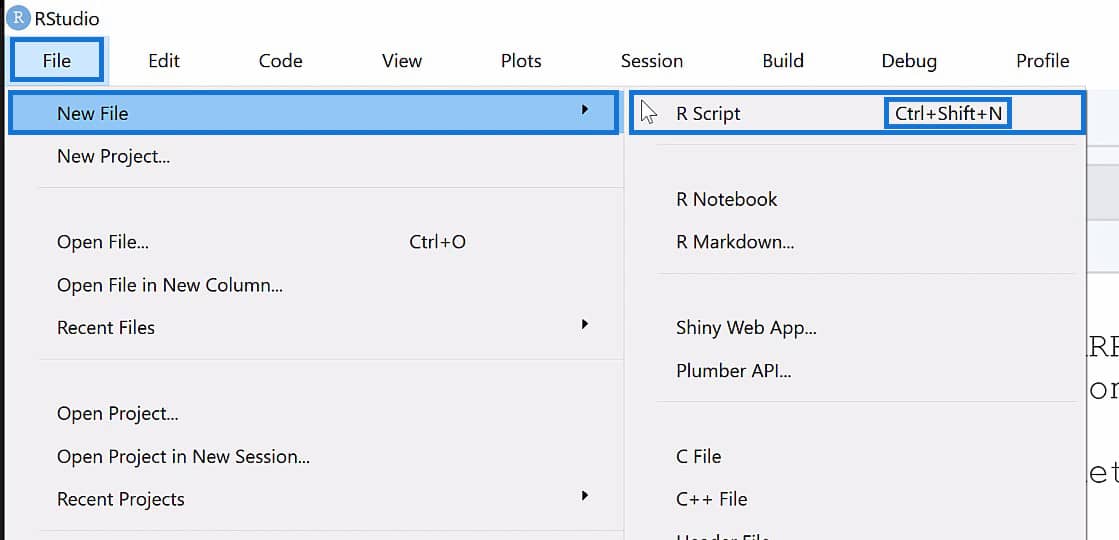Create a new C++ File
1119x540 pixels.
pos(712,499)
